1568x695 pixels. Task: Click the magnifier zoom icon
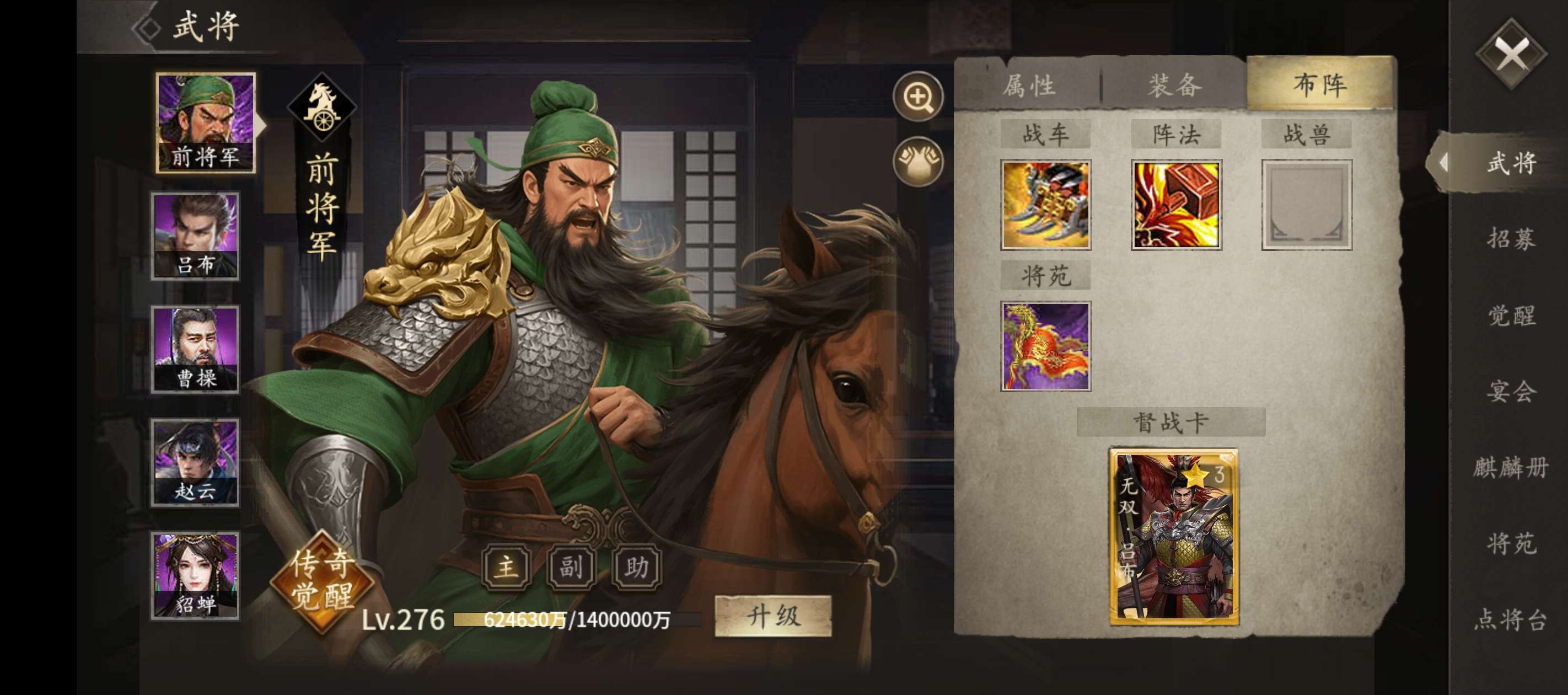pyautogui.click(x=918, y=97)
